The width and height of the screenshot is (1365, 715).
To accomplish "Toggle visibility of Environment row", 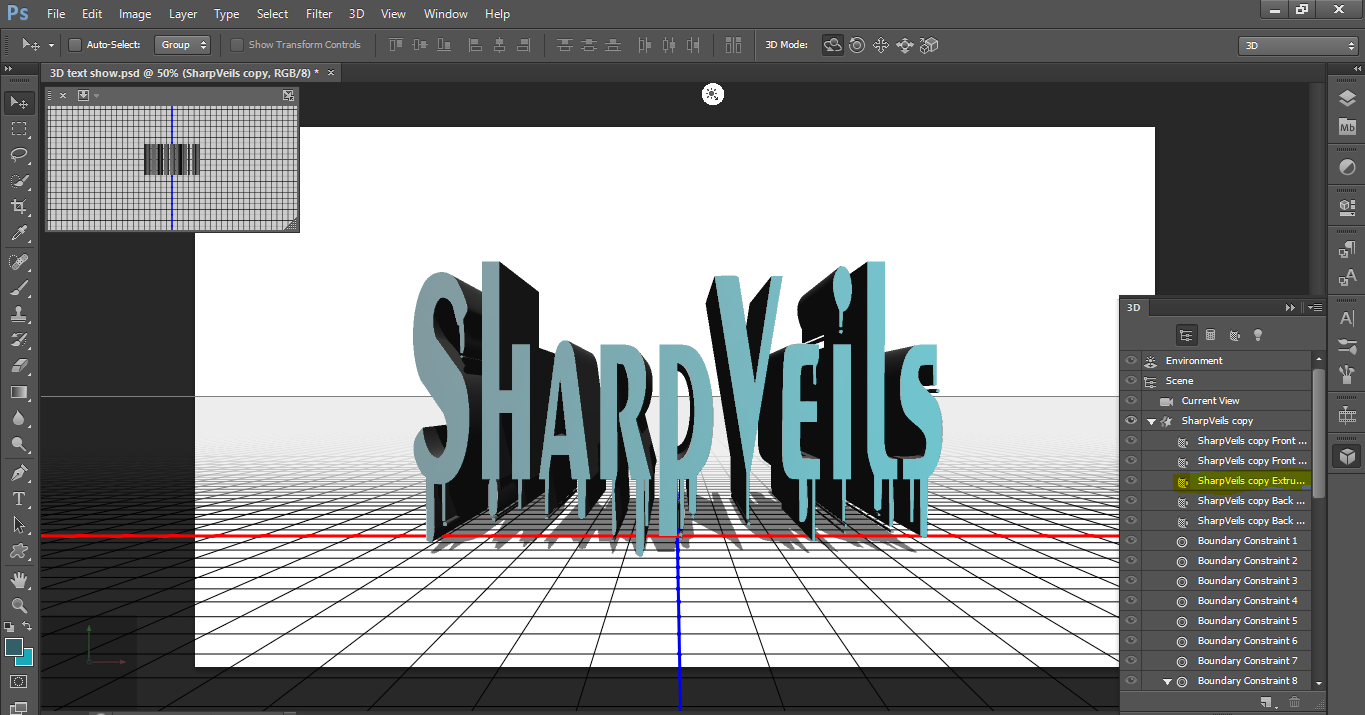I will pos(1131,360).
